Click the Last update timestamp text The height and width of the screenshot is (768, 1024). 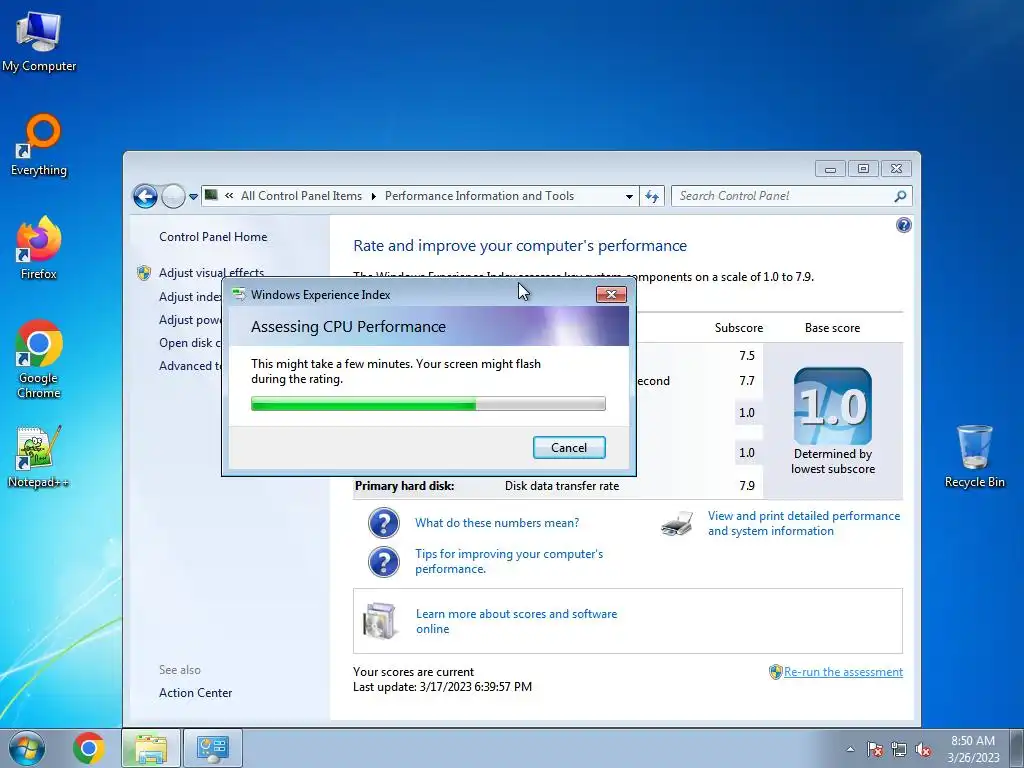click(442, 687)
